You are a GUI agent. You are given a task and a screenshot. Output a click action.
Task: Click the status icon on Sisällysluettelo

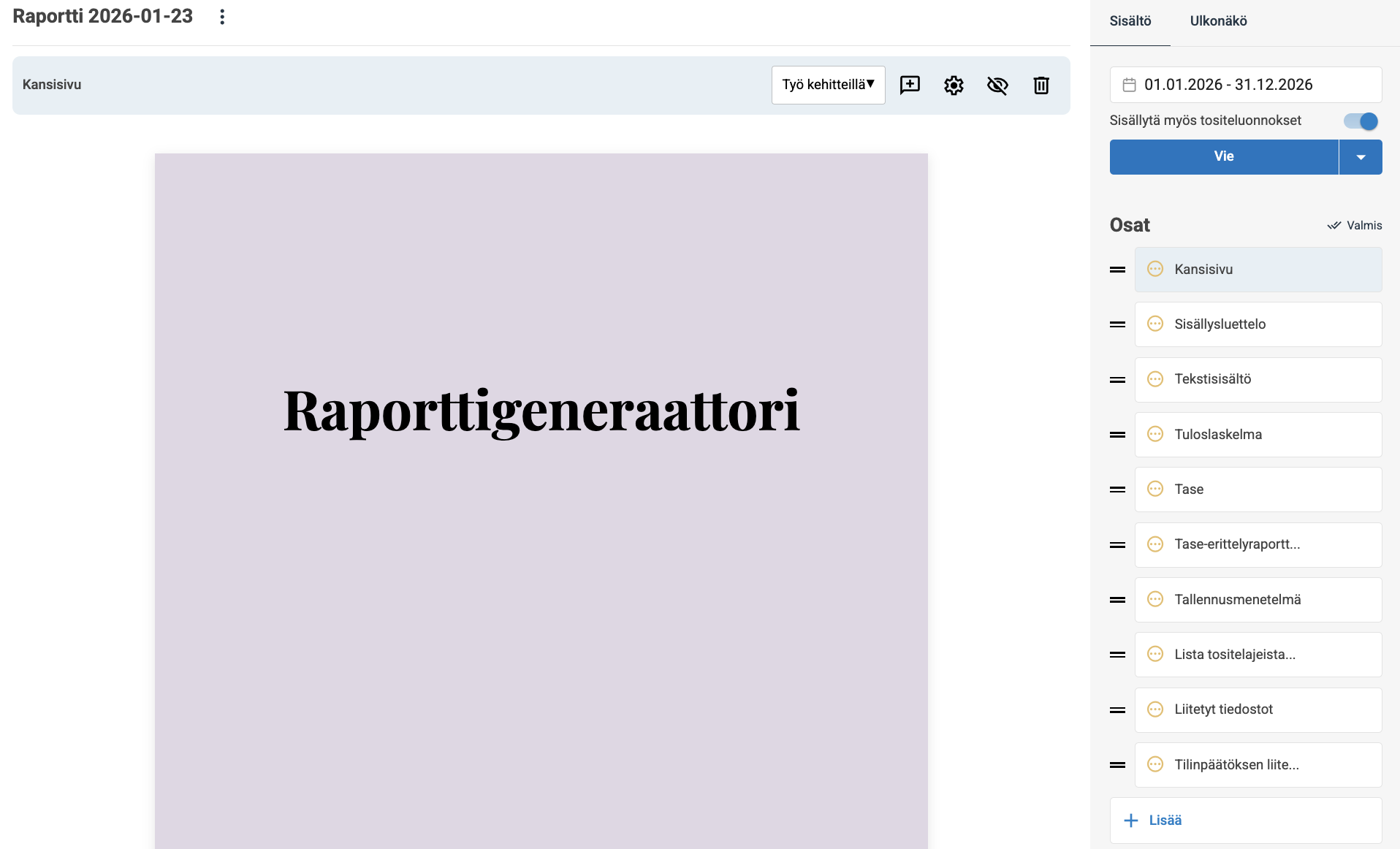click(x=1155, y=324)
